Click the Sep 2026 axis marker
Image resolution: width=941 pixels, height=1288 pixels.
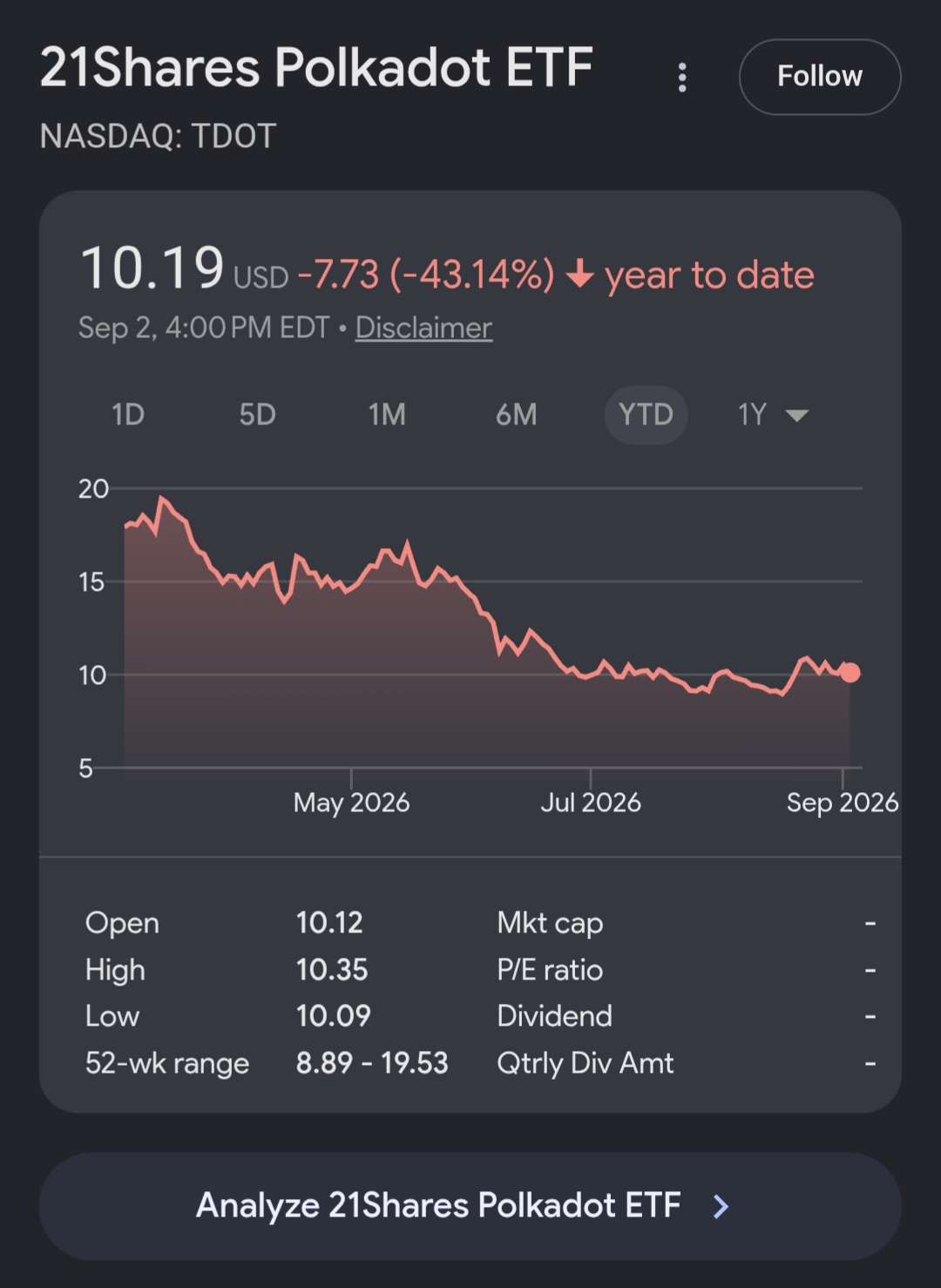coord(843,802)
